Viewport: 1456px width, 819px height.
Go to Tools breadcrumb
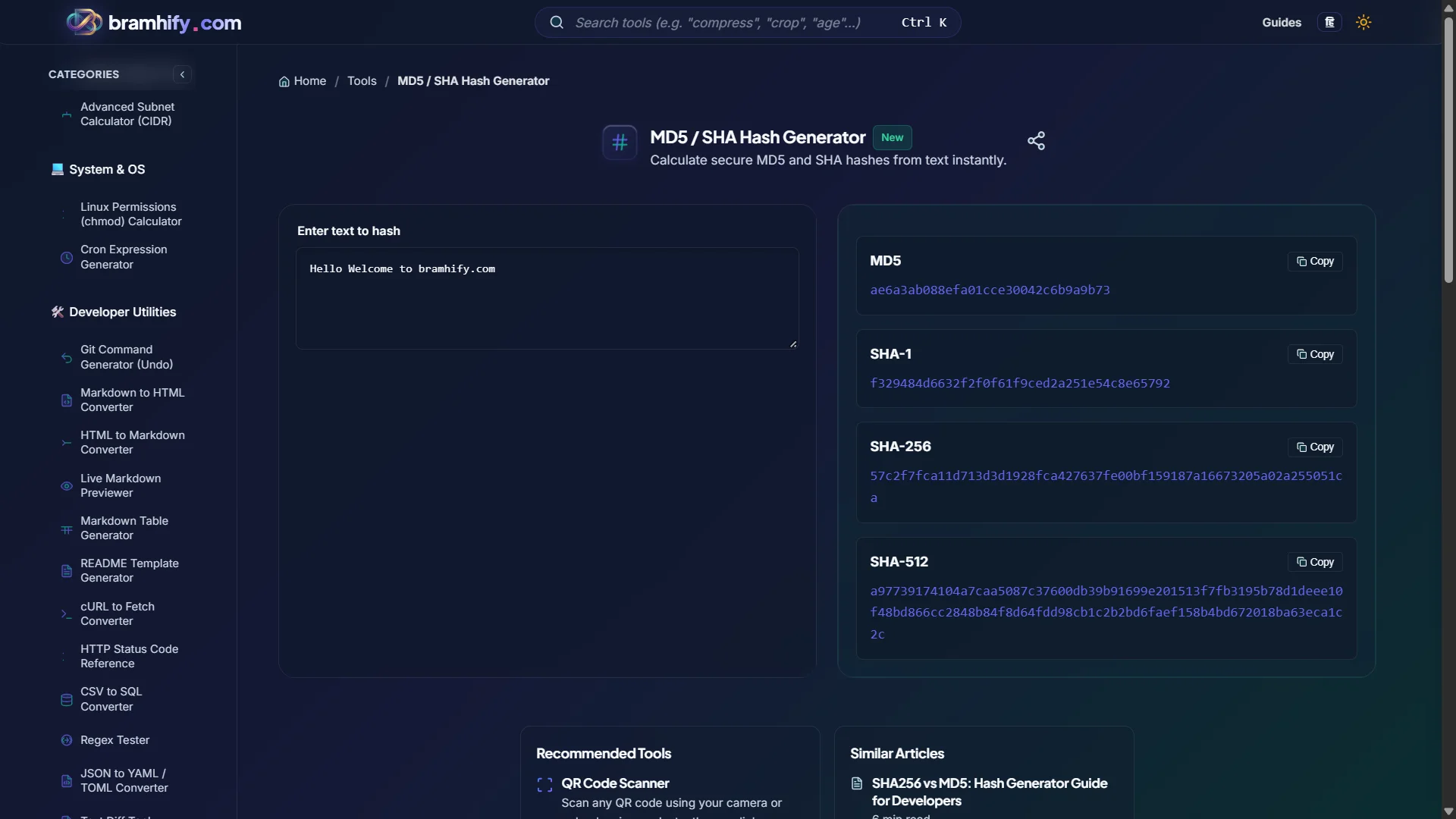[x=362, y=81]
